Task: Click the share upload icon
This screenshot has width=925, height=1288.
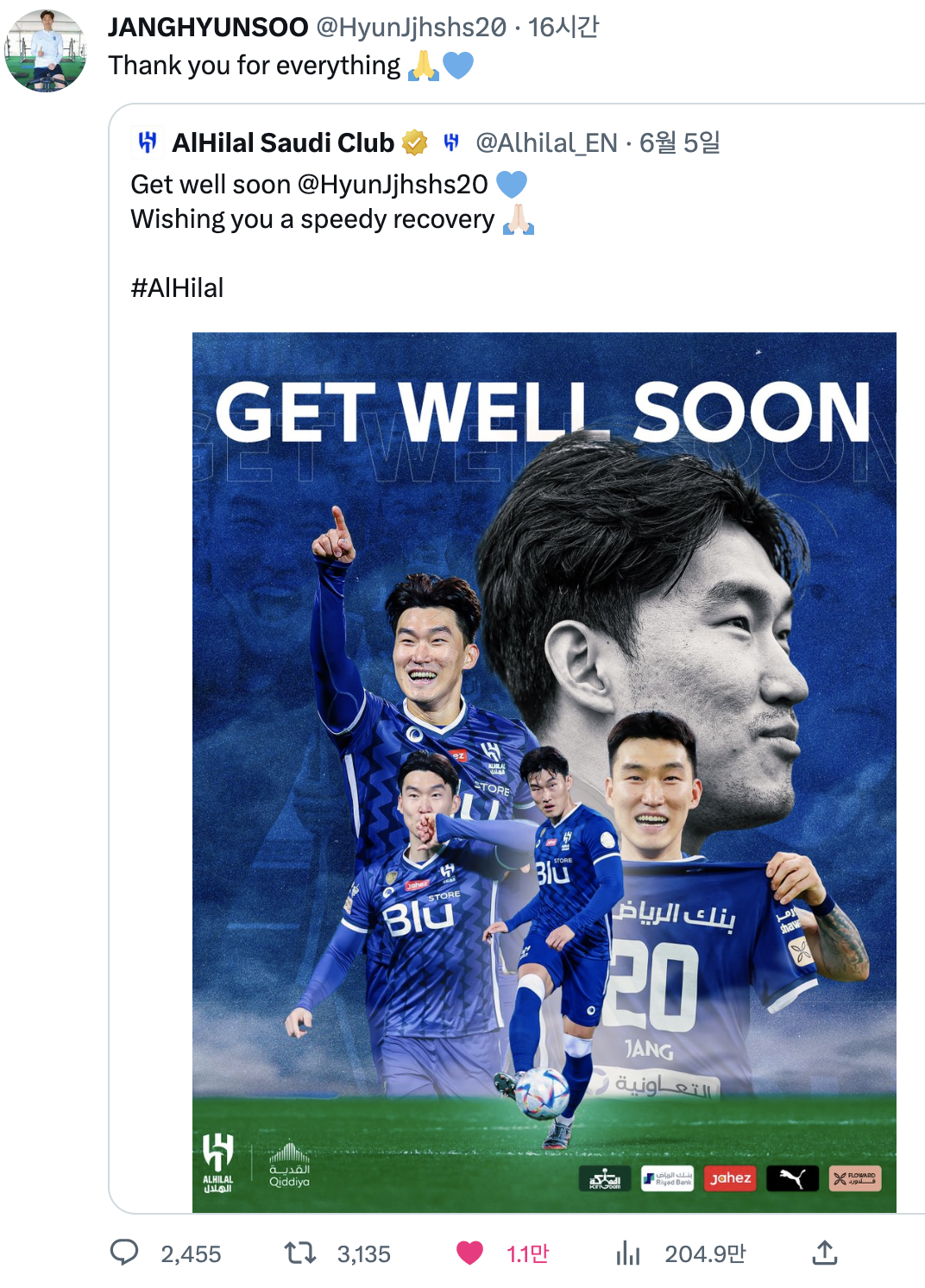Action: (x=825, y=1253)
